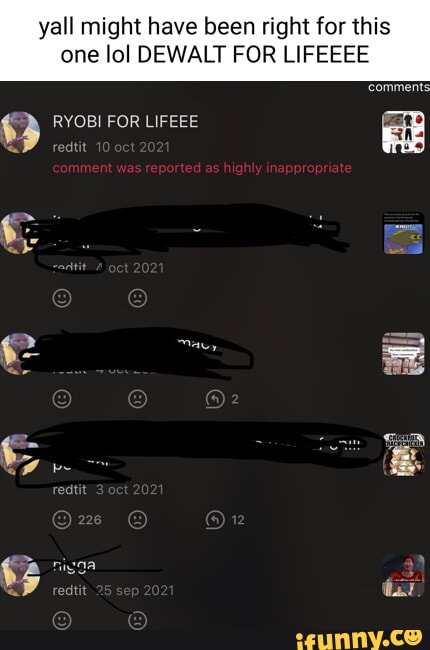Open the warehouse boxes post thumbnail
This screenshot has width=430, height=650.
[x=403, y=354]
